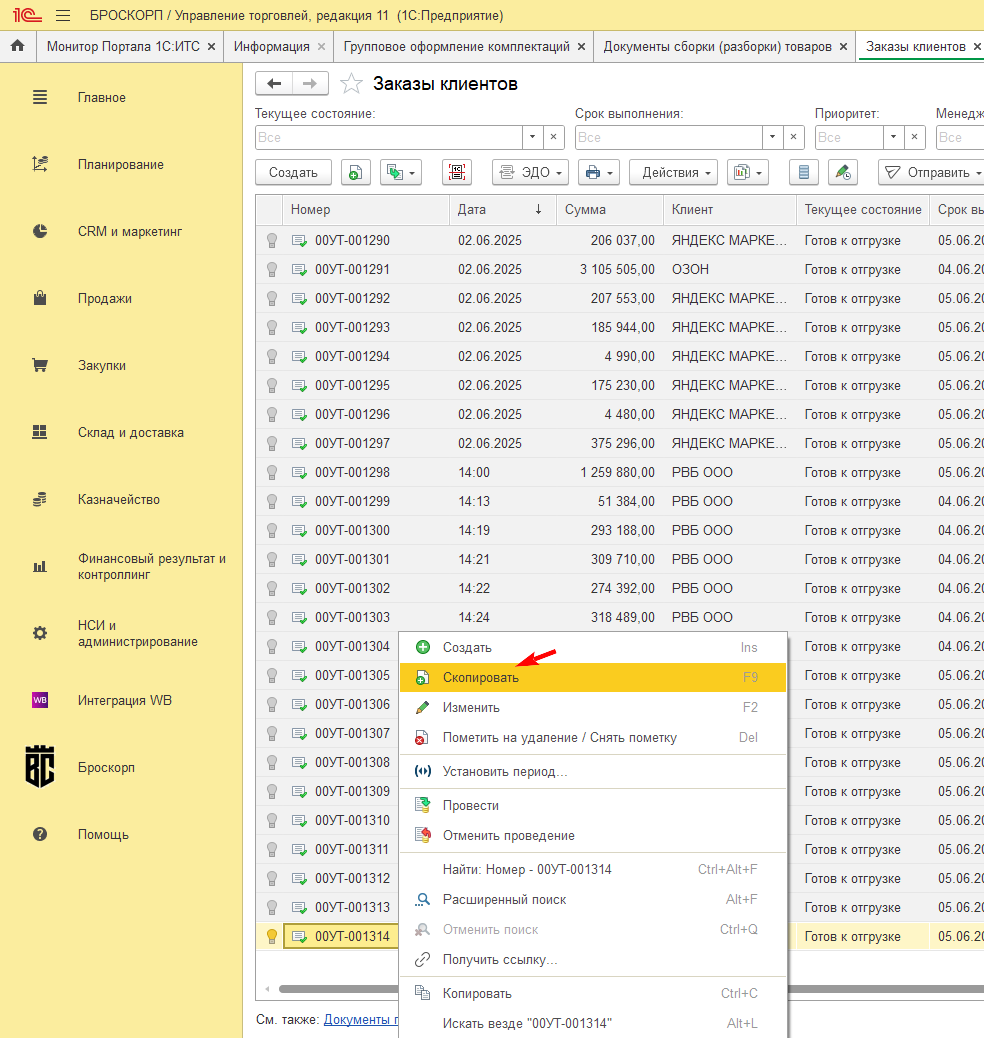Open the Документы link next to См. также

(360, 1019)
